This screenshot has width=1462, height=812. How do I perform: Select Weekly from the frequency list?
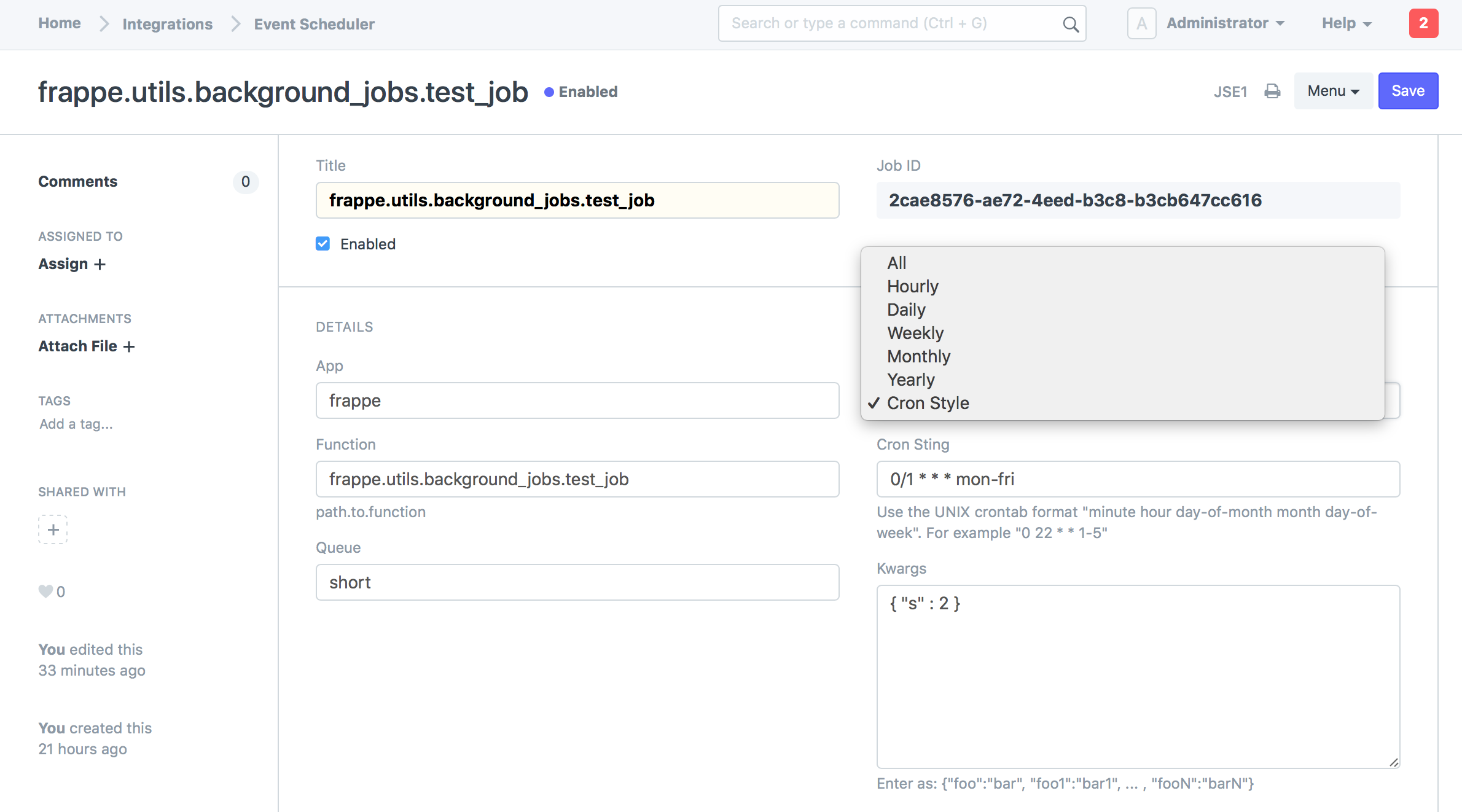(915, 333)
